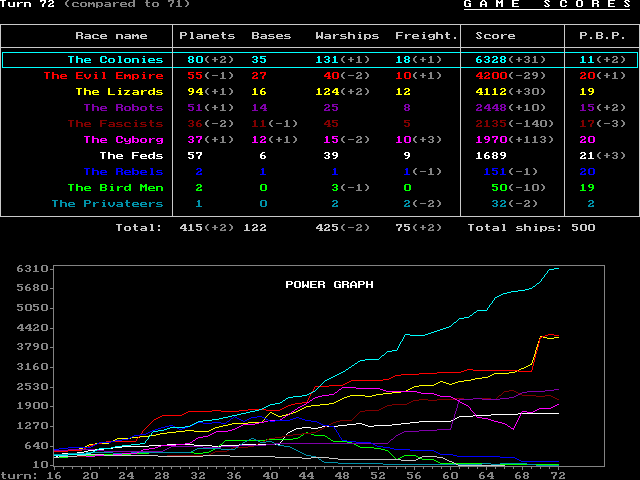The height and width of the screenshot is (480, 640).
Task: Click The Colonies planets value 80
Action: [x=196, y=60]
